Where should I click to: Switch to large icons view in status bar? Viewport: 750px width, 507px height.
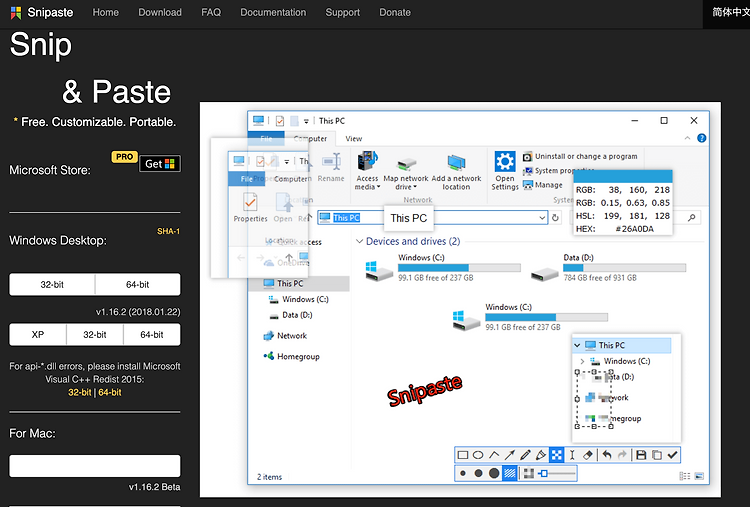coord(699,476)
